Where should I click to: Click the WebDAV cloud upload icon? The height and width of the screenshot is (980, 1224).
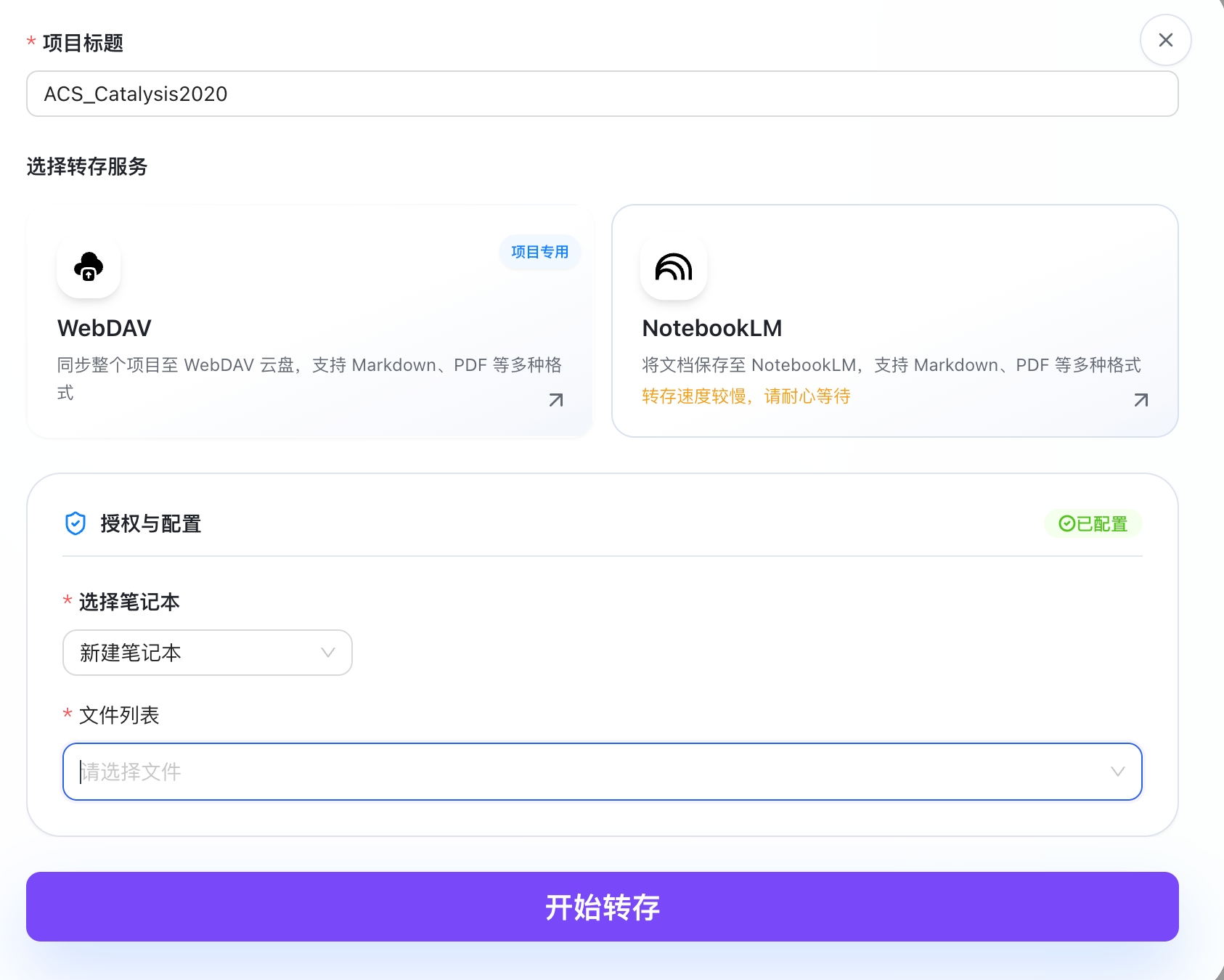(87, 267)
